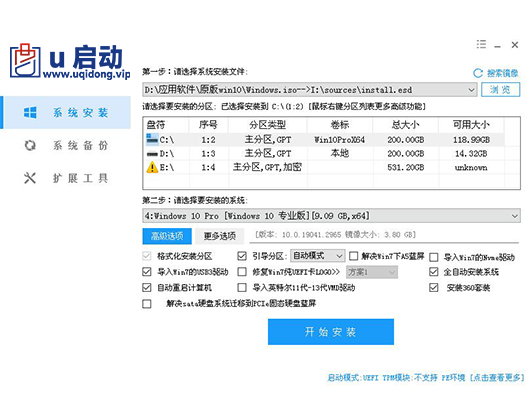Image resolution: width=530 pixels, height=420 pixels.
Task: Click the 531.20GB size cell
Action: 406,167
